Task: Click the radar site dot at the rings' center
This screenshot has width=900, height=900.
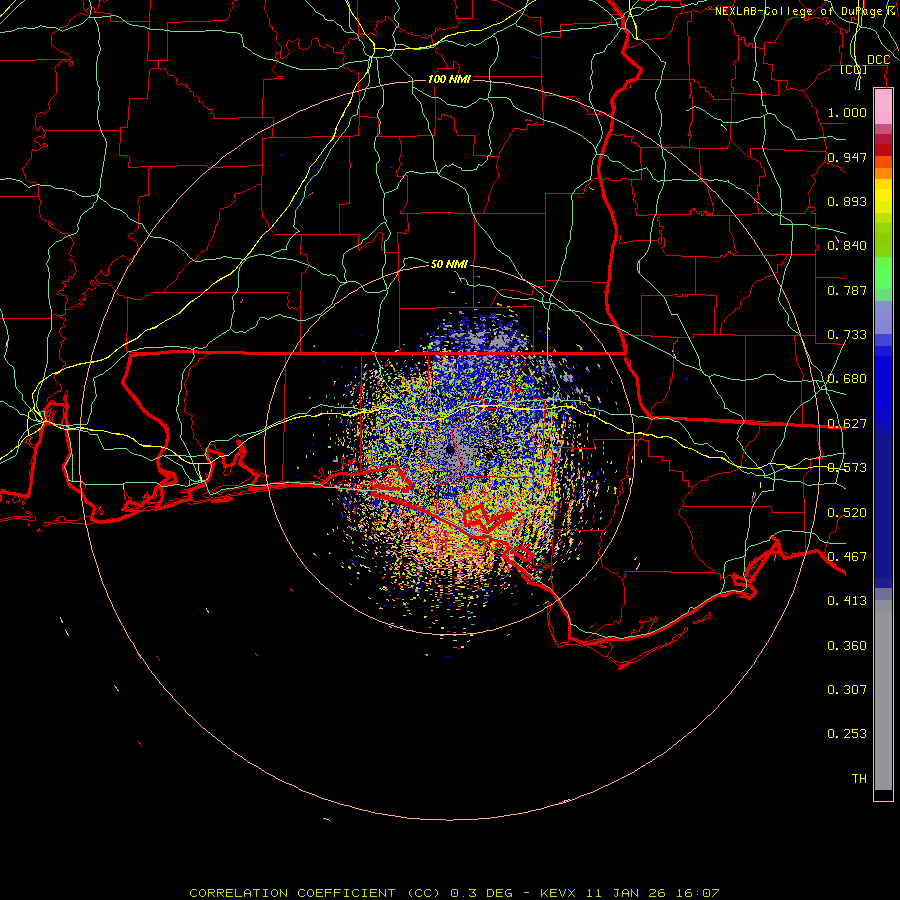Action: (x=450, y=450)
